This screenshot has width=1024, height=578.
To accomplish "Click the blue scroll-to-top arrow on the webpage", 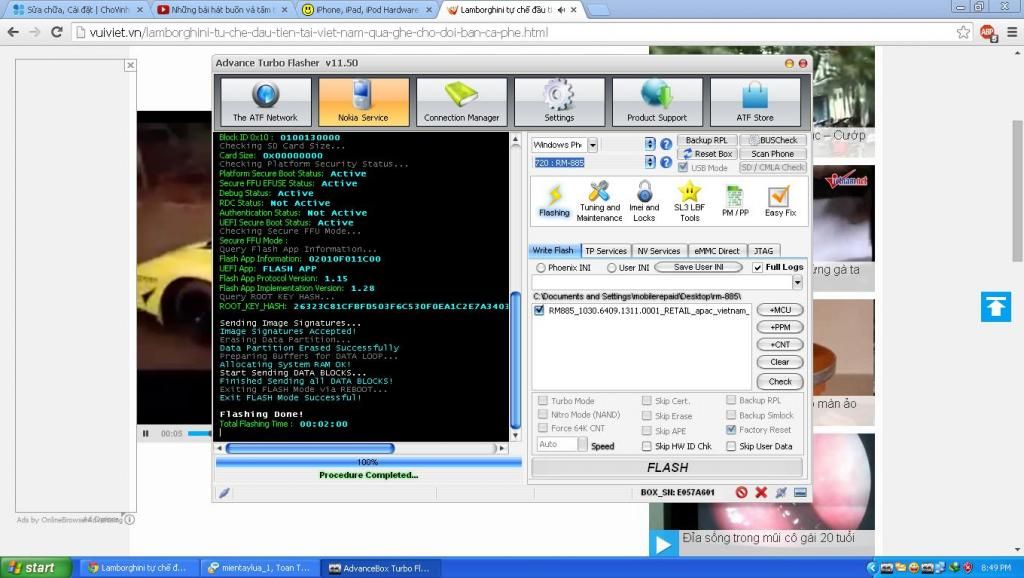I will tap(996, 306).
